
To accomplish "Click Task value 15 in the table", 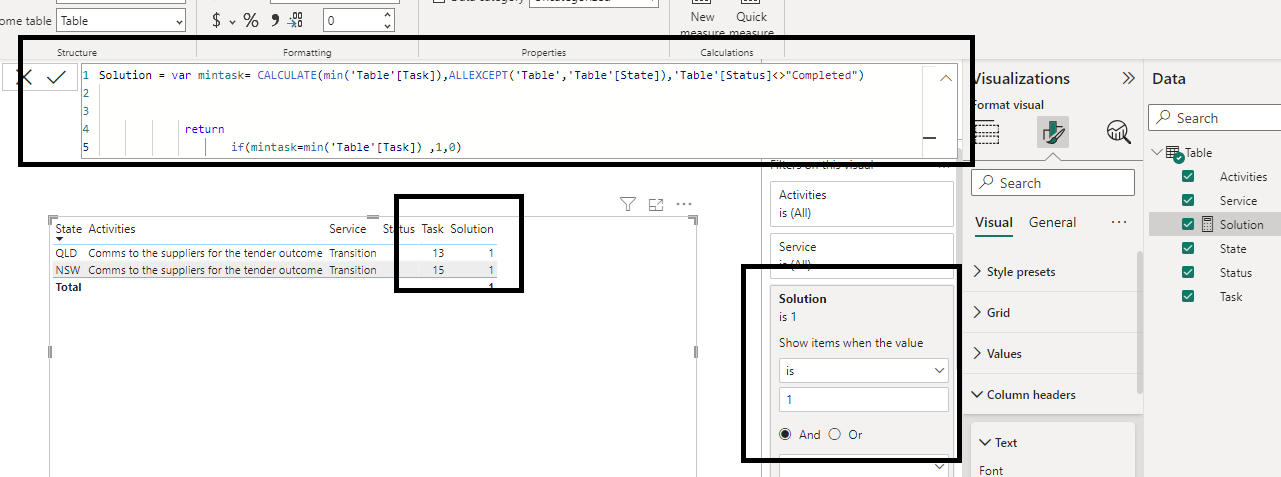I will (438, 270).
